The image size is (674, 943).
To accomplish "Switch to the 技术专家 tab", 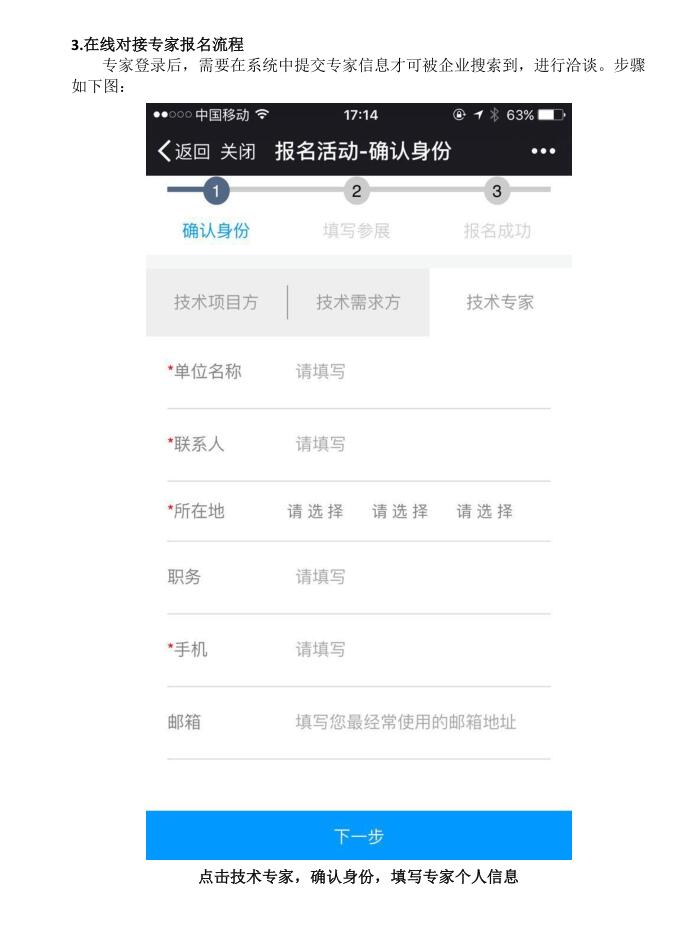I will [x=500, y=302].
